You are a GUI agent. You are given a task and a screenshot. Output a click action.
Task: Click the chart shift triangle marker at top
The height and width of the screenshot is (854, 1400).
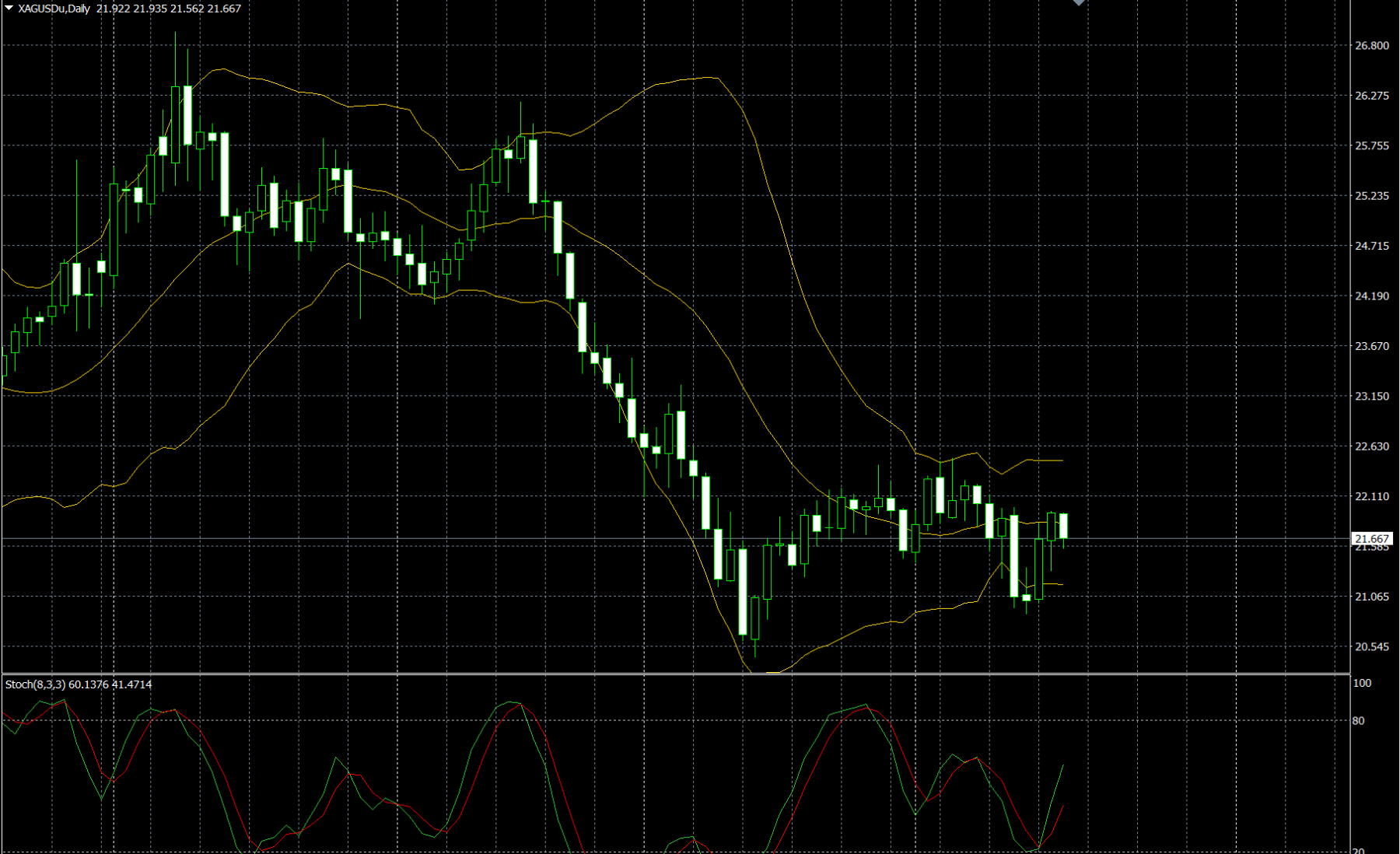1079,2
